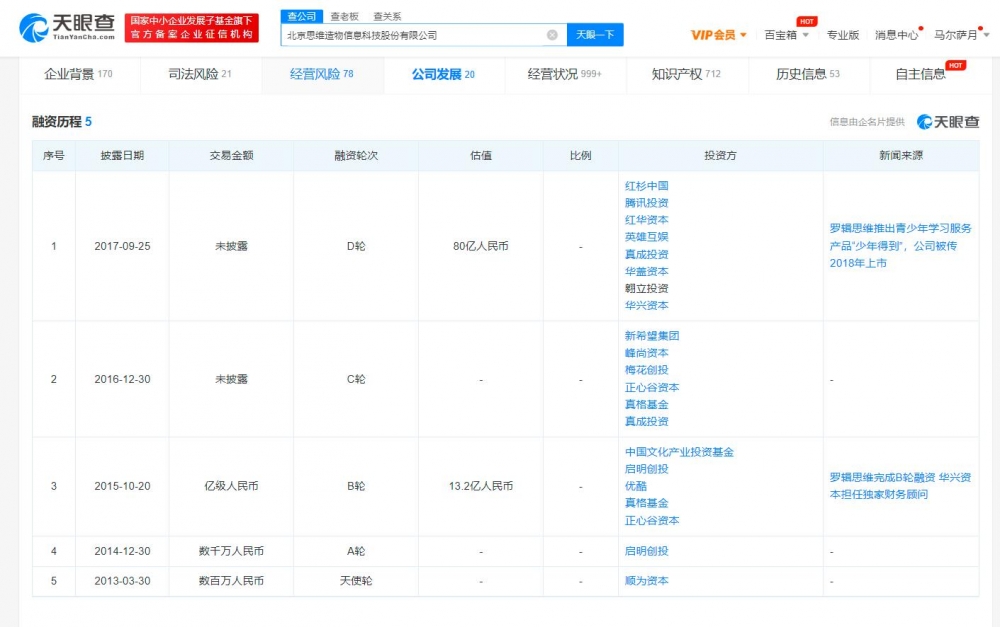Click the 披露日期 column header
The height and width of the screenshot is (627, 1000).
coord(122,156)
